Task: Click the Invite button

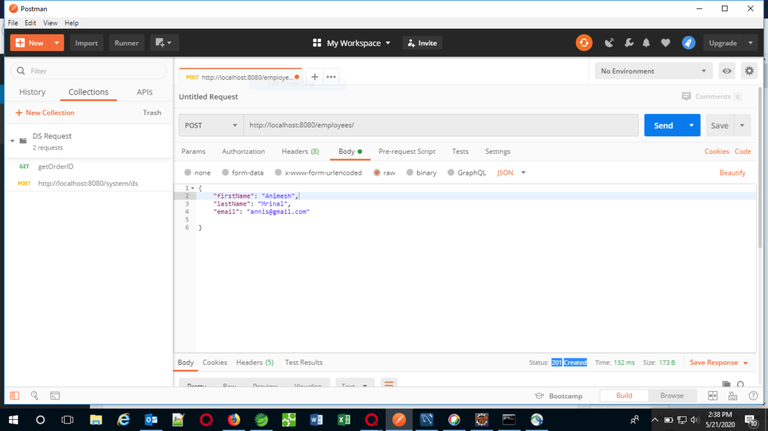Action: pos(422,43)
